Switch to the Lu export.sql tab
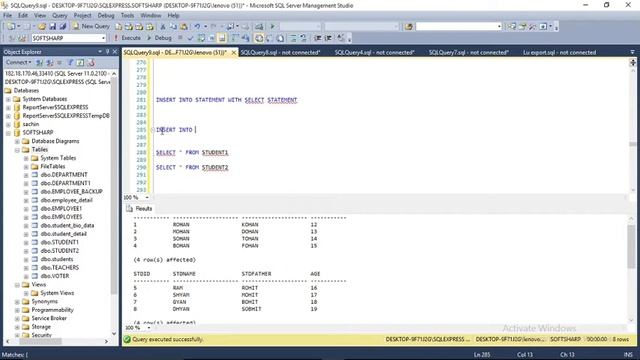 point(559,52)
